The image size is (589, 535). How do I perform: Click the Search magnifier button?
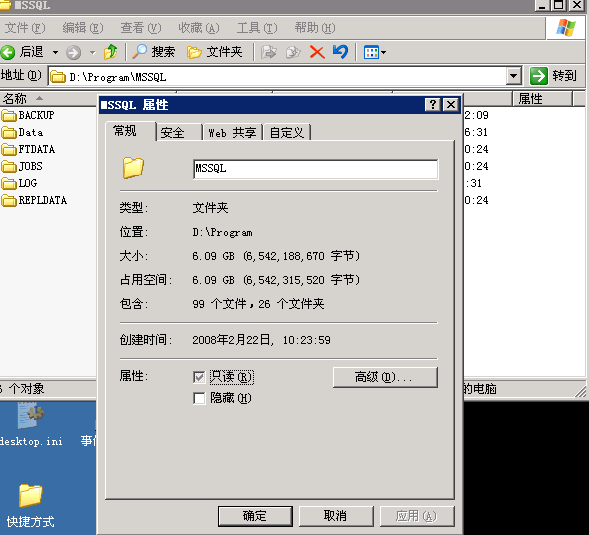(153, 52)
